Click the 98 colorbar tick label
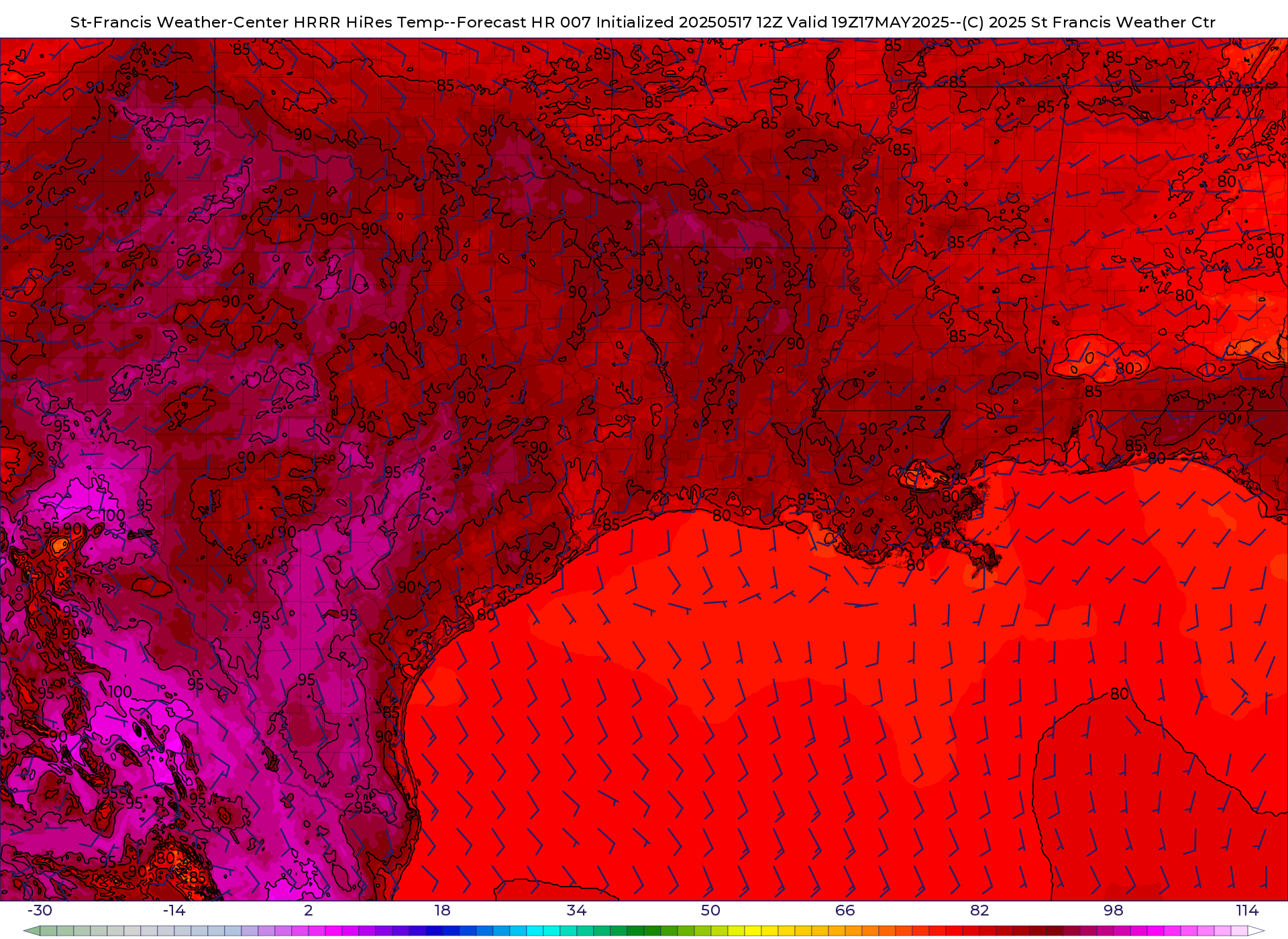 tap(1114, 910)
